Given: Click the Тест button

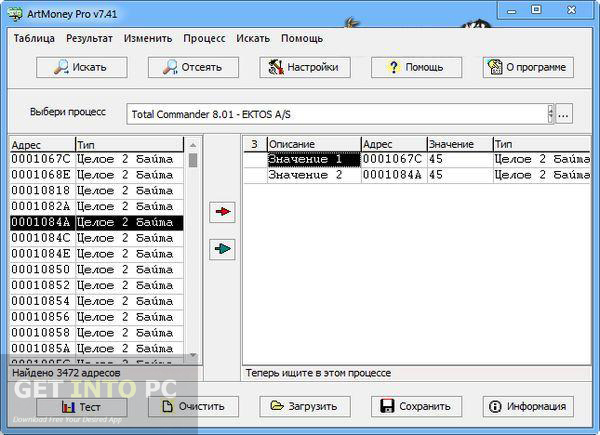Looking at the screenshot, I should click(82, 407).
